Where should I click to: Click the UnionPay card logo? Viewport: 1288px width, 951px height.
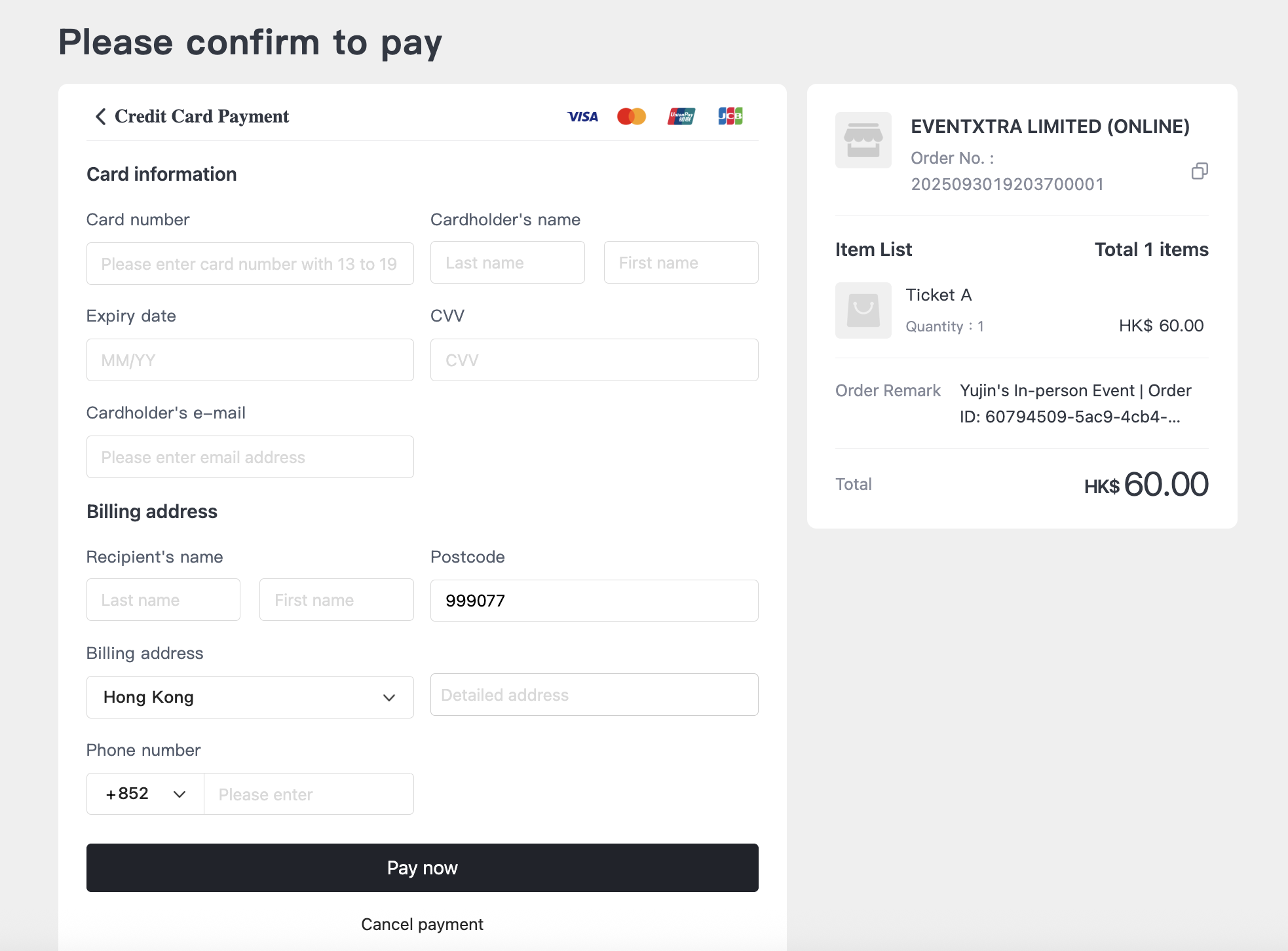[681, 117]
